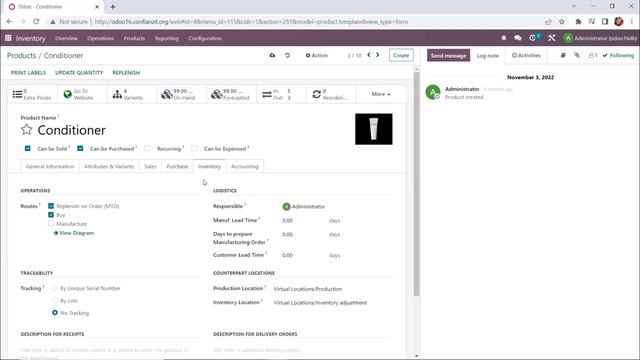The height and width of the screenshot is (360, 640).
Task: Click the PRINT LABELS button
Action: (28, 72)
